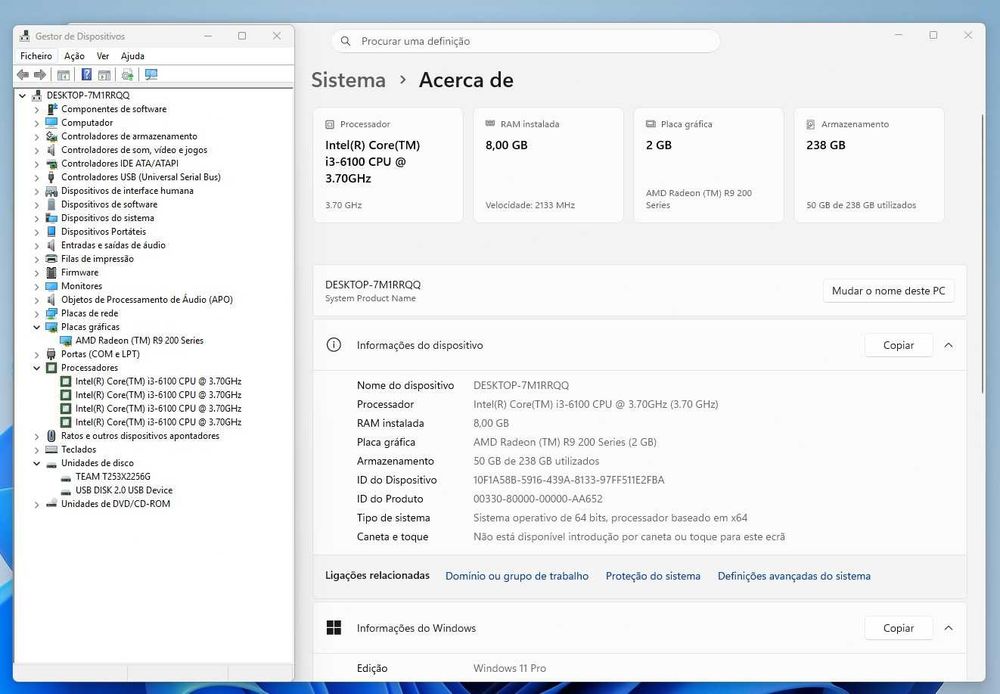Open Definições avançadas do sistema link
The width and height of the screenshot is (1000, 694).
pos(793,576)
